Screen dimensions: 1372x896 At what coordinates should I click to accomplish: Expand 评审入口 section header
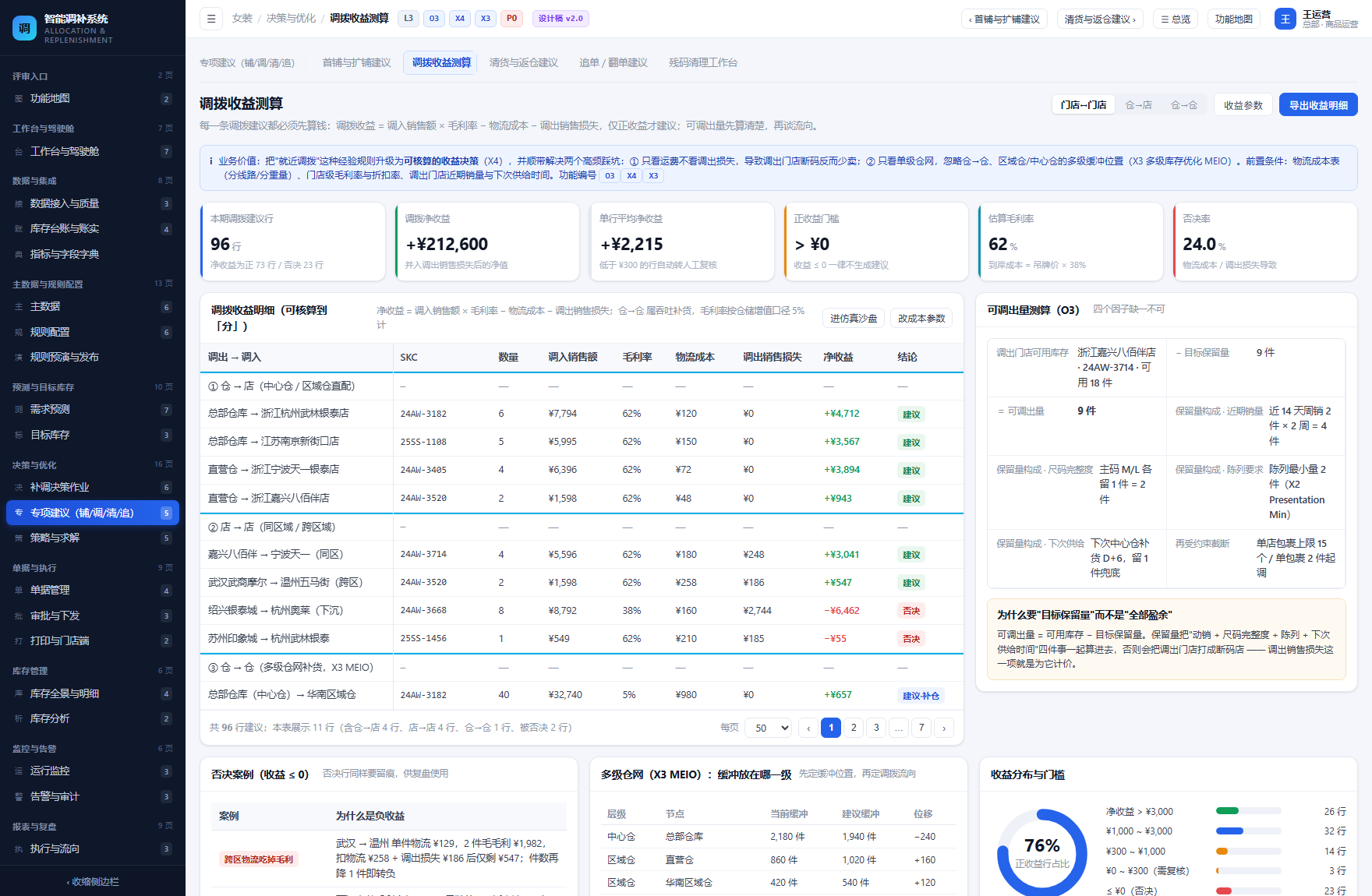pos(93,76)
